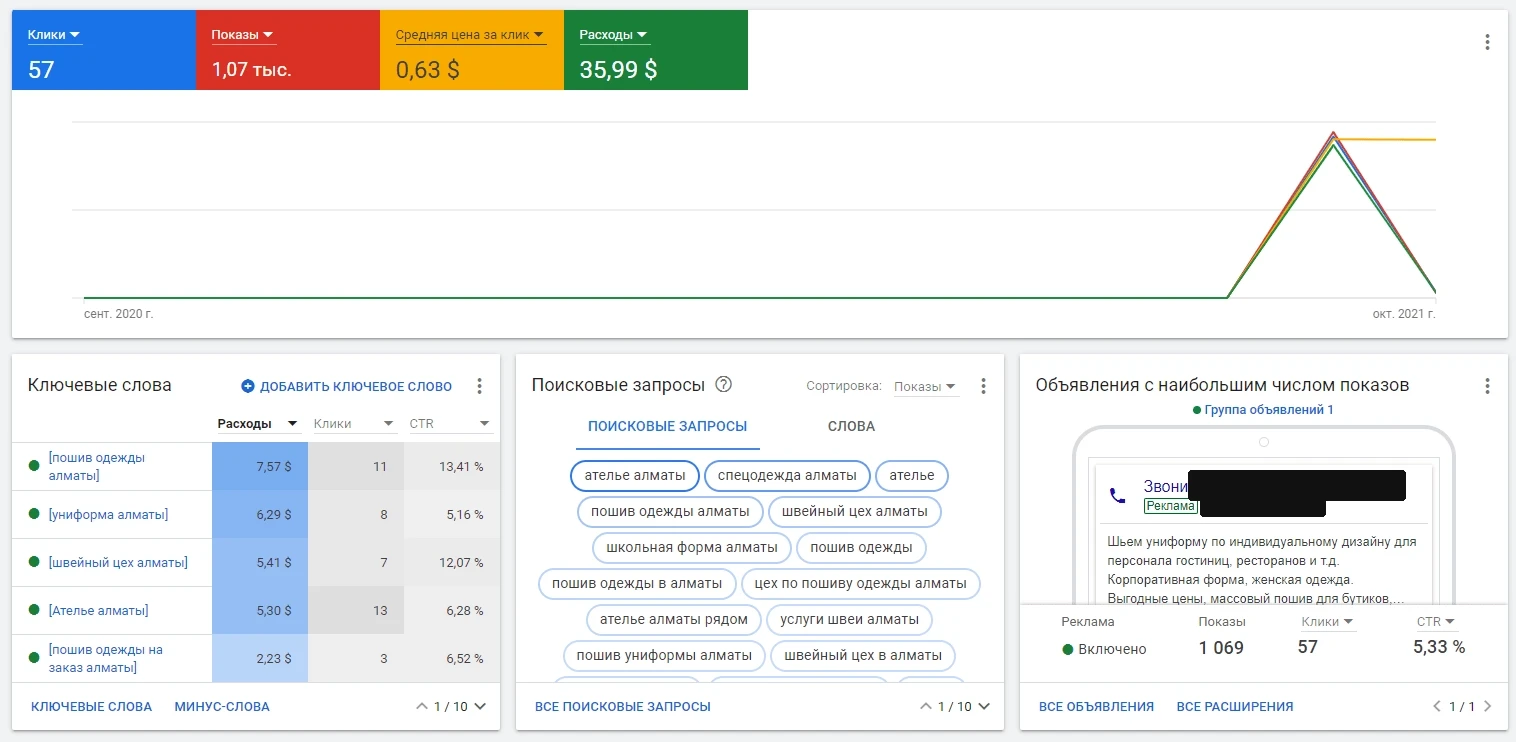1516x742 pixels.
Task: Click status dot for [Ателье алматы] keyword
Action: coord(34,610)
